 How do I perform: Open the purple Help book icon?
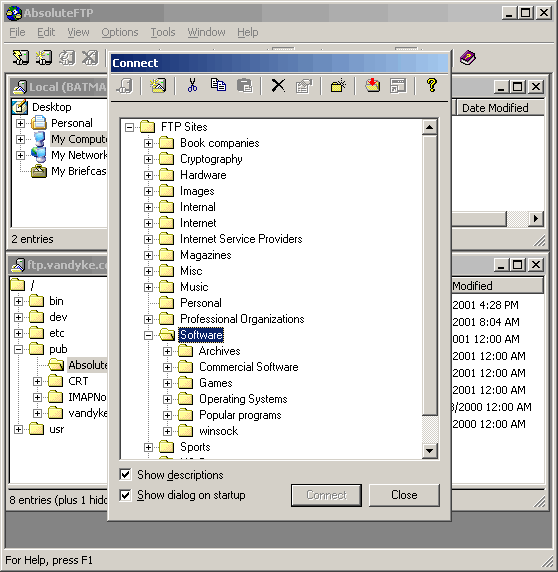pos(468,58)
